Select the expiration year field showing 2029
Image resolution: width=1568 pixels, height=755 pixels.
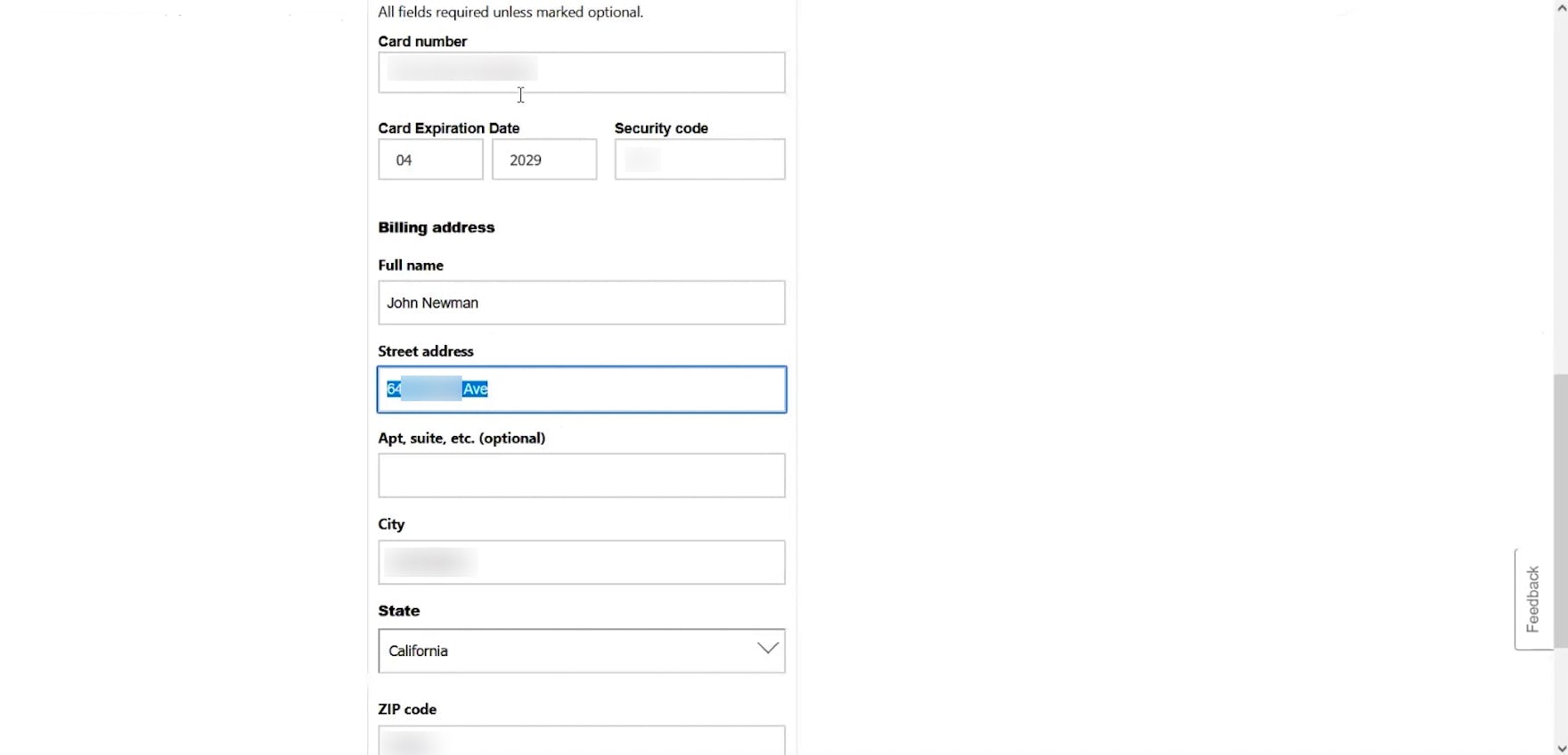tap(543, 160)
